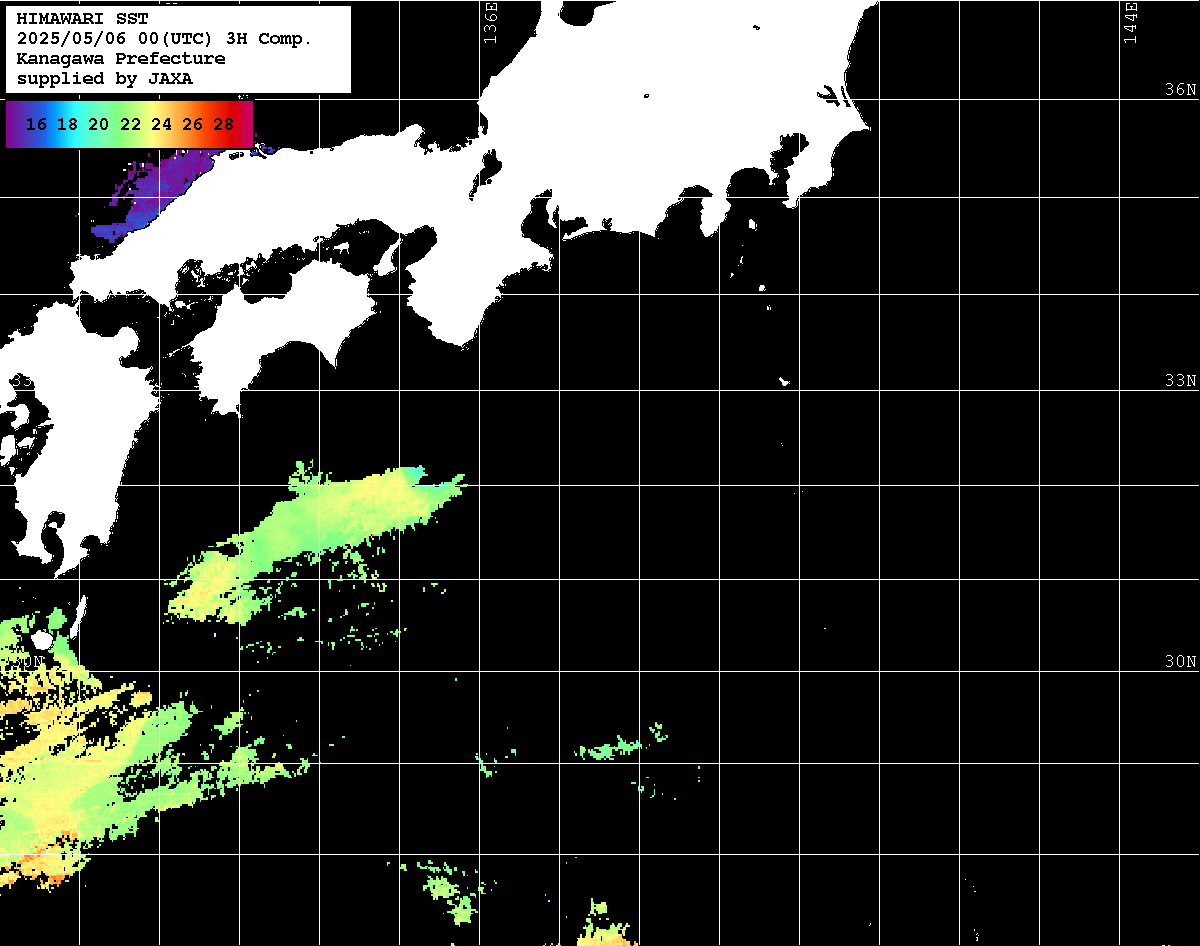
Task: Click the 28 value on the color legend
Action: [224, 125]
